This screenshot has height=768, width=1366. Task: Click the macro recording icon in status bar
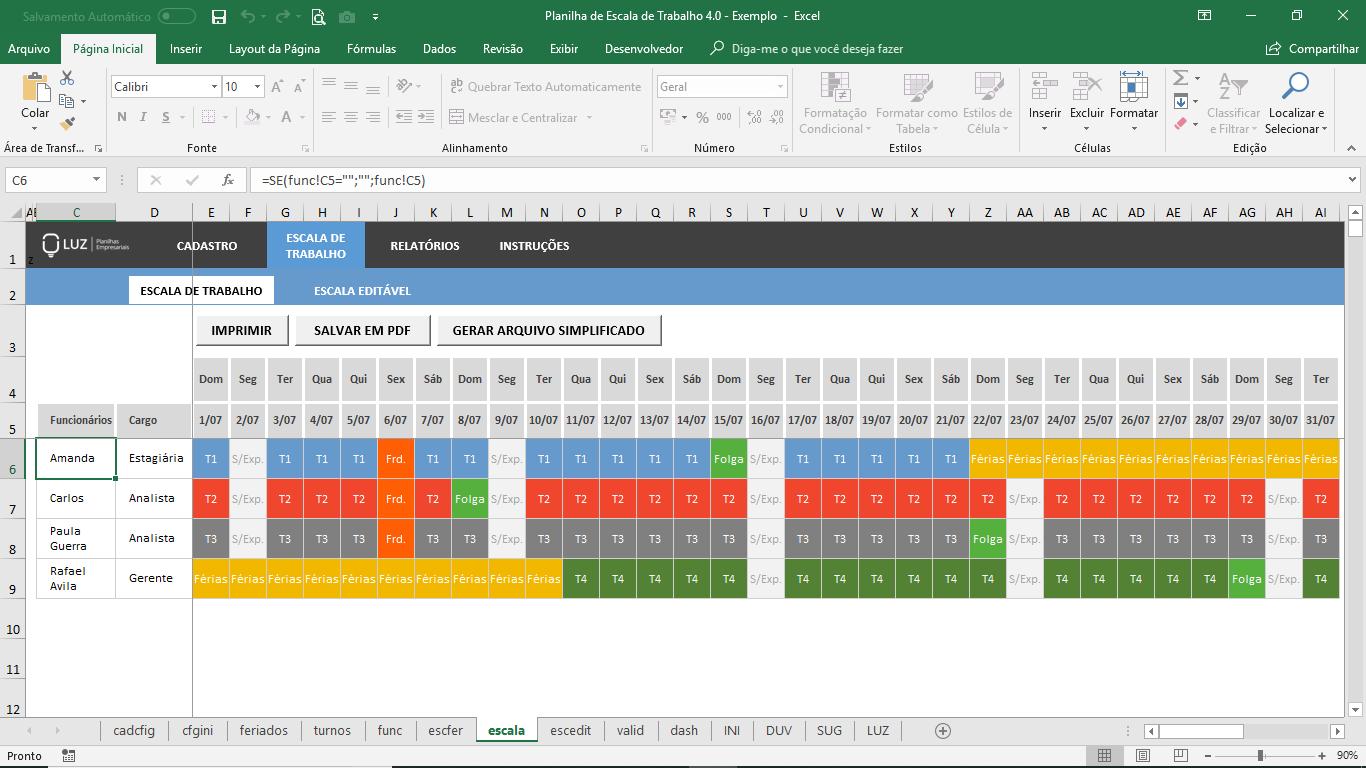68,756
